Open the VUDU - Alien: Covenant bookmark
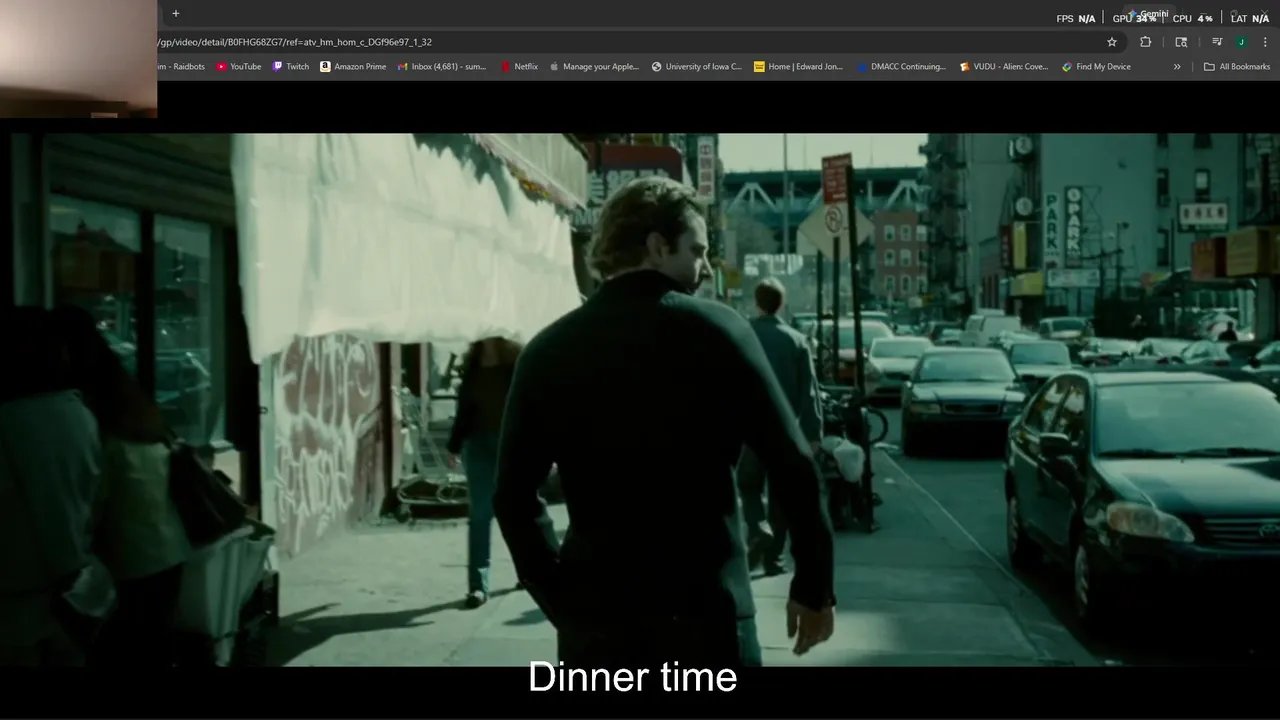1280x720 pixels. pyautogui.click(x=1004, y=67)
